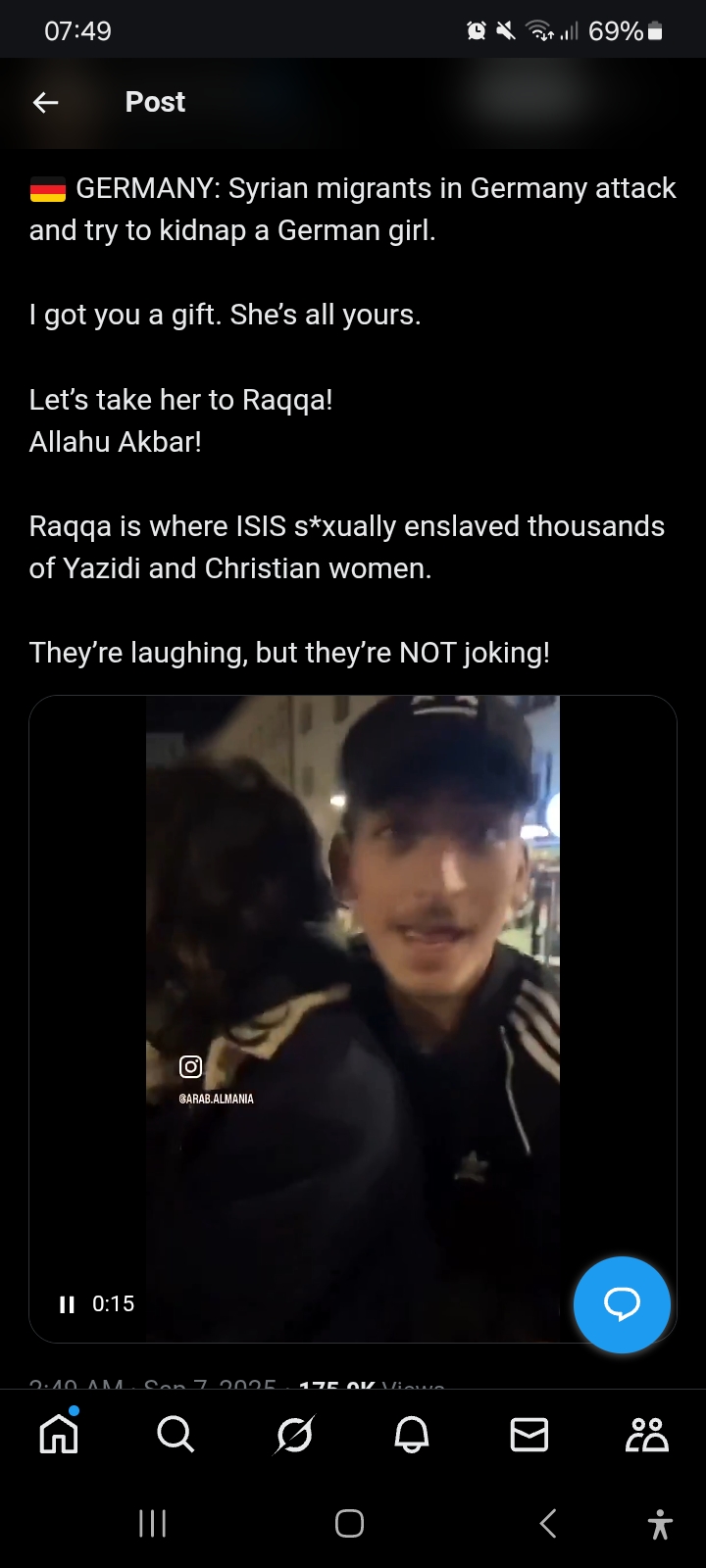Image resolution: width=706 pixels, height=1568 pixels.
Task: Tap the video thumbnail of the man in the cap
Action: [353, 1019]
